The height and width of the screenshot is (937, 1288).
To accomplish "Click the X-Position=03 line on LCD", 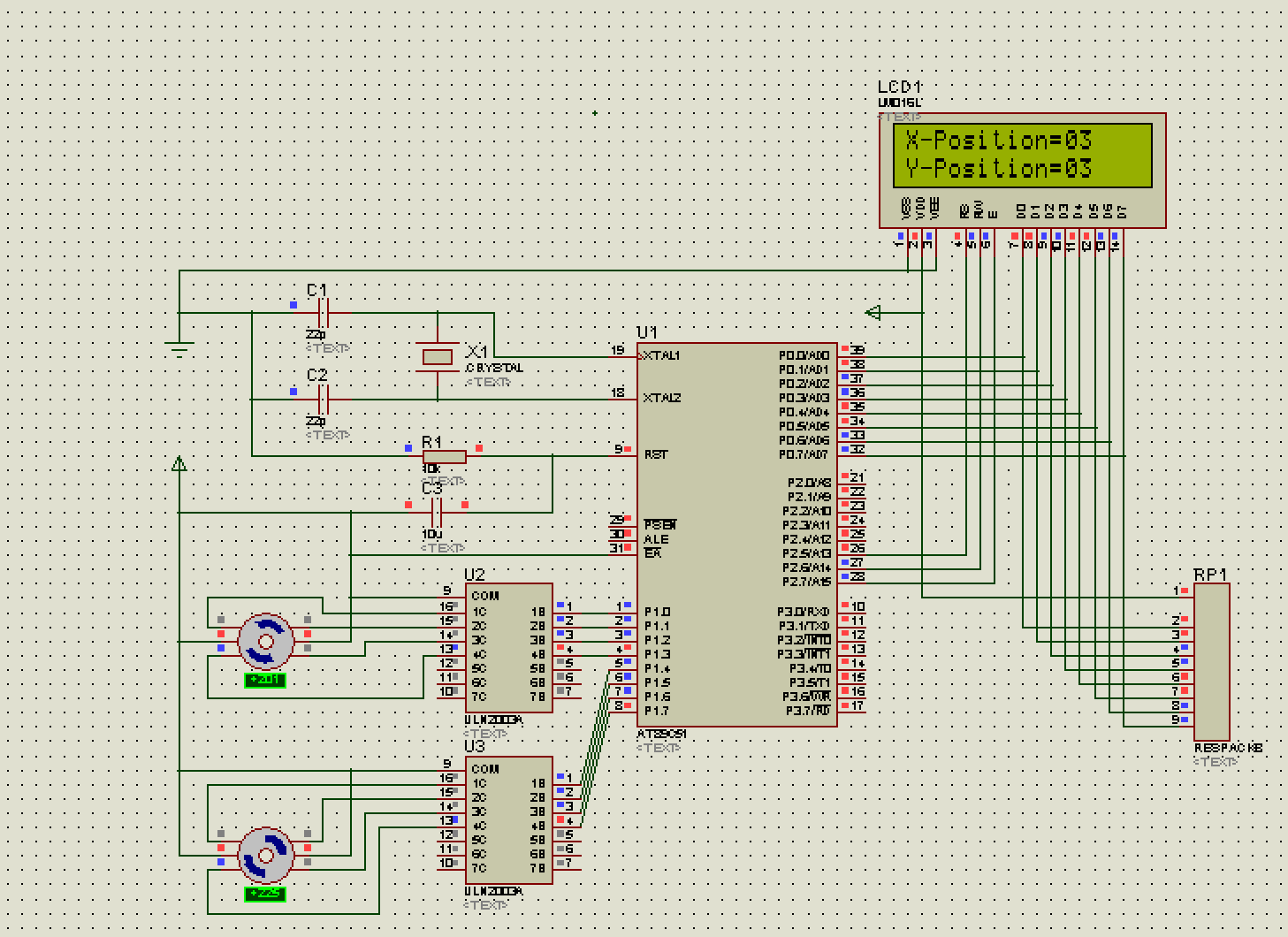I will (x=999, y=140).
